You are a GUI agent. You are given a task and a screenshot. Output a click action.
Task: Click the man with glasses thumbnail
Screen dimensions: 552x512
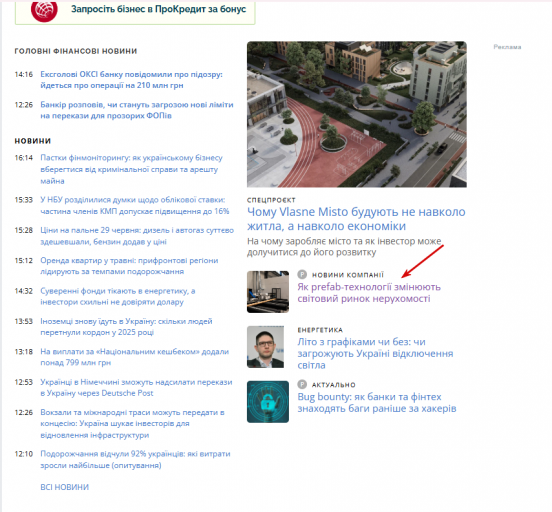coord(265,347)
